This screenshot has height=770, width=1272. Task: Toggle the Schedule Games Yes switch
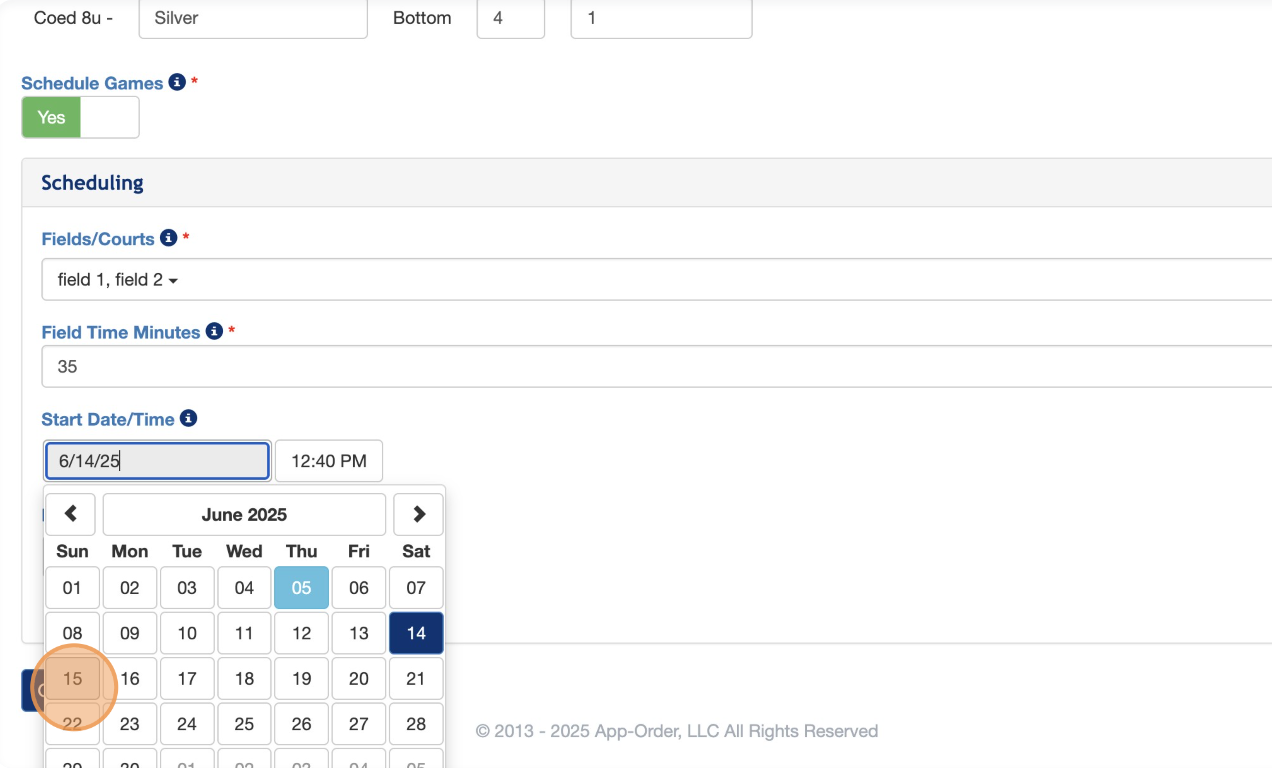(x=80, y=118)
